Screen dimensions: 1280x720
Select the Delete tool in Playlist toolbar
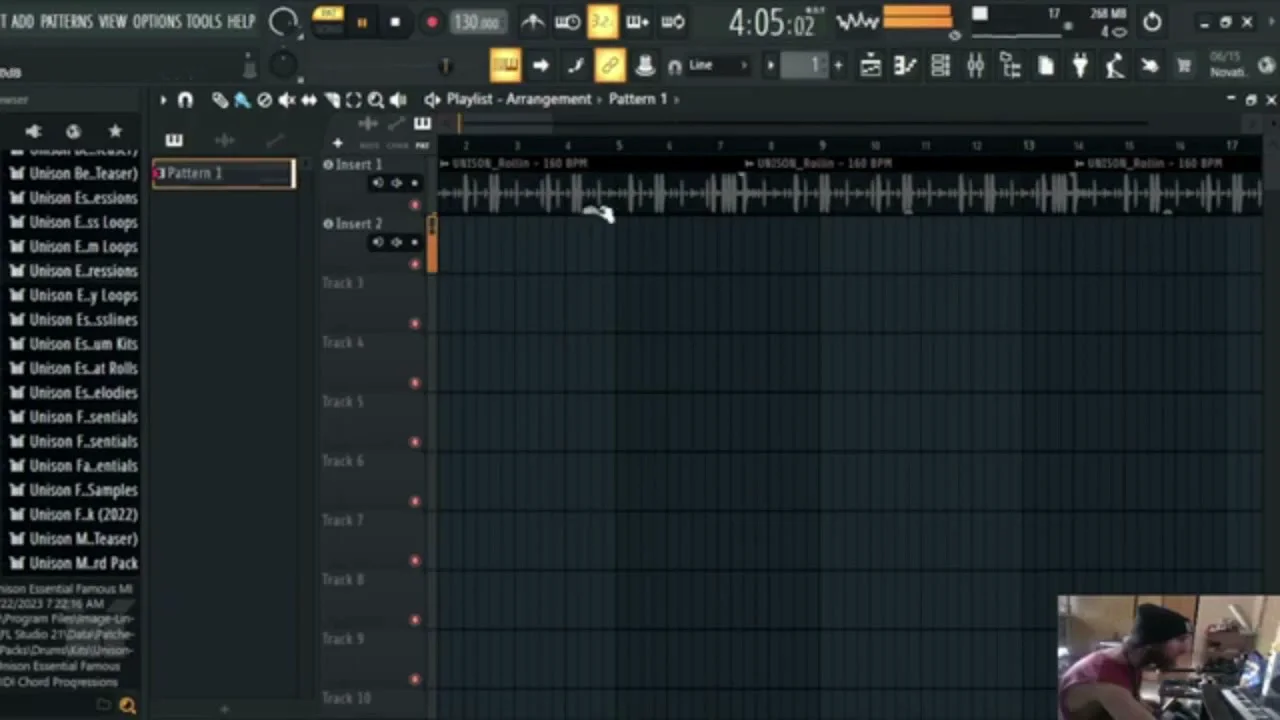(x=264, y=100)
